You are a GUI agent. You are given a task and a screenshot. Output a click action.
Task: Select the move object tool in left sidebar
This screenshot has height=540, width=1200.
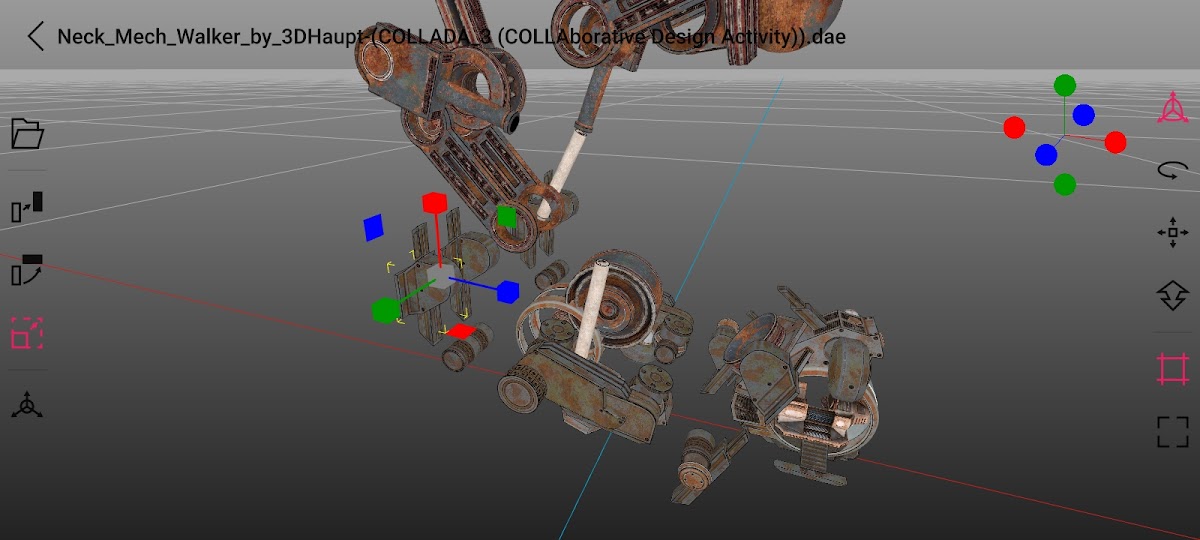[x=27, y=206]
